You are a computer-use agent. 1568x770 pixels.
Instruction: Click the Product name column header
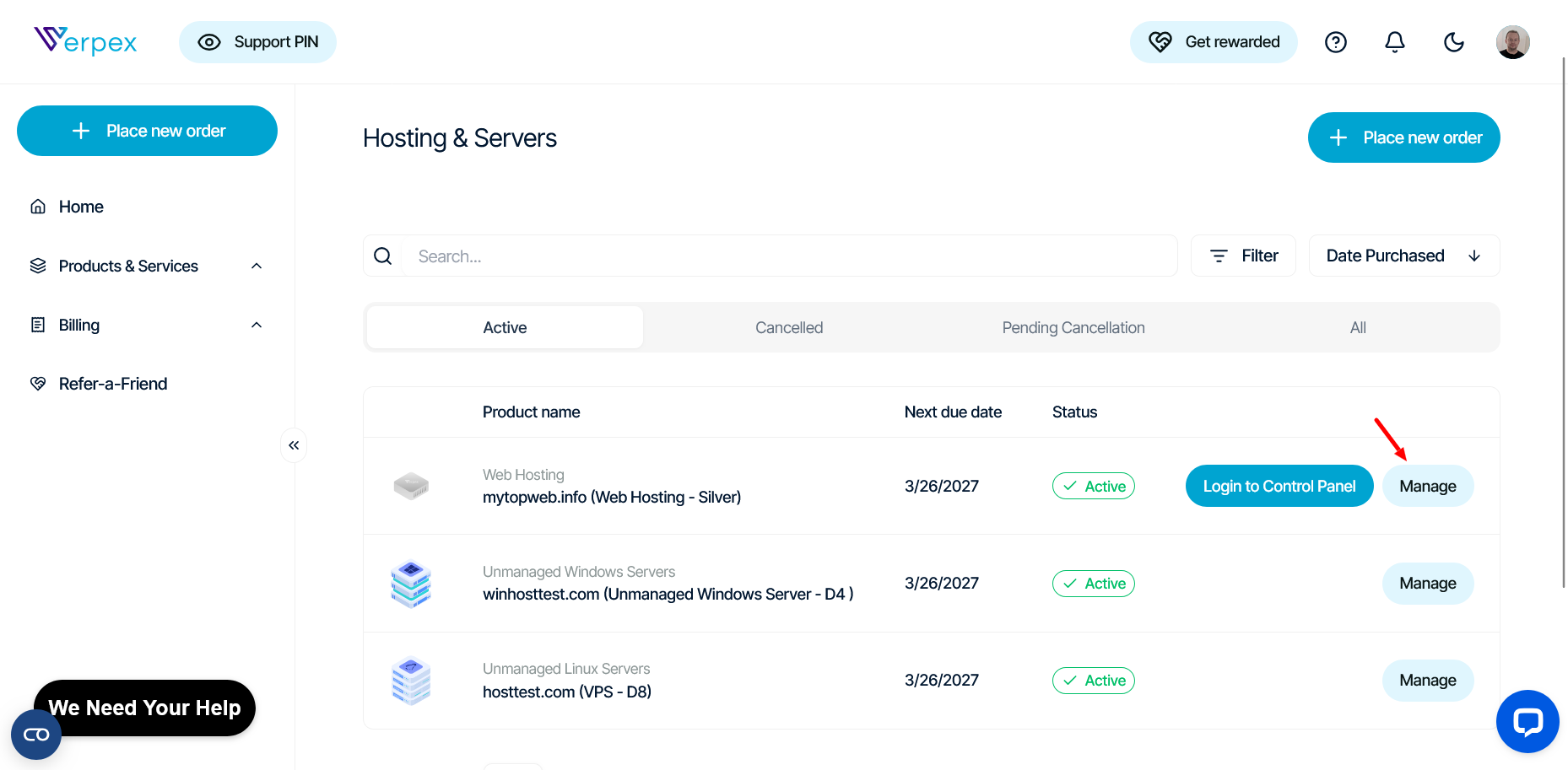[531, 412]
